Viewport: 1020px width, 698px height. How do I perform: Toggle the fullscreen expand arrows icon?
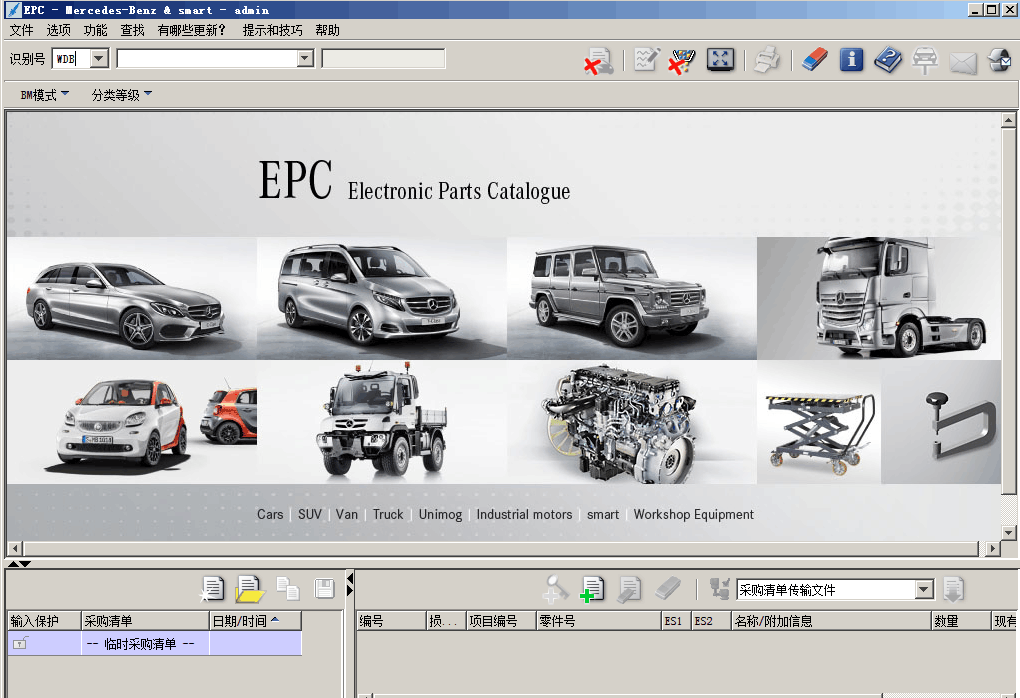(x=720, y=60)
